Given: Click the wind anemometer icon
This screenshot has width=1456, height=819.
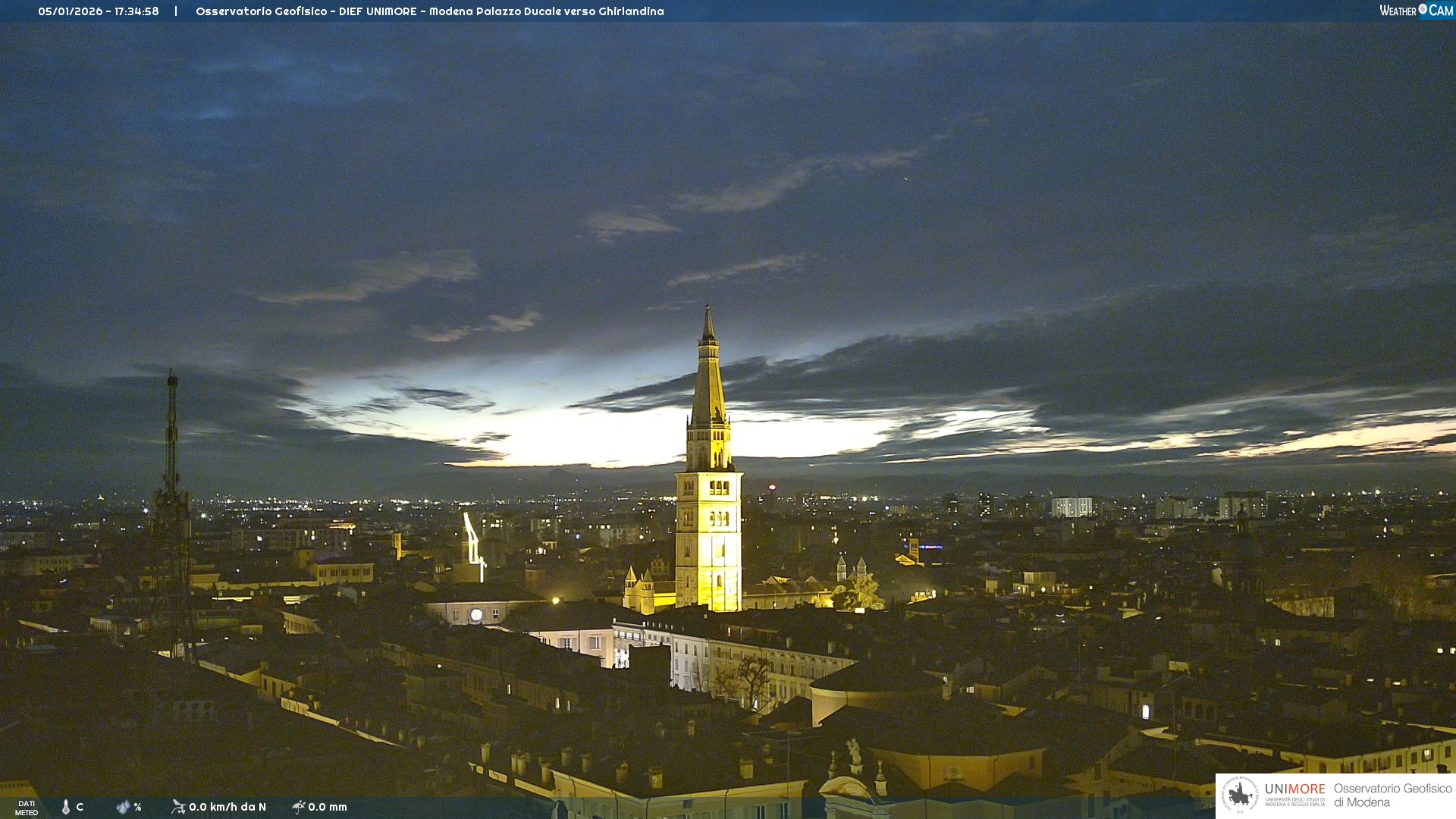Looking at the screenshot, I should (178, 807).
